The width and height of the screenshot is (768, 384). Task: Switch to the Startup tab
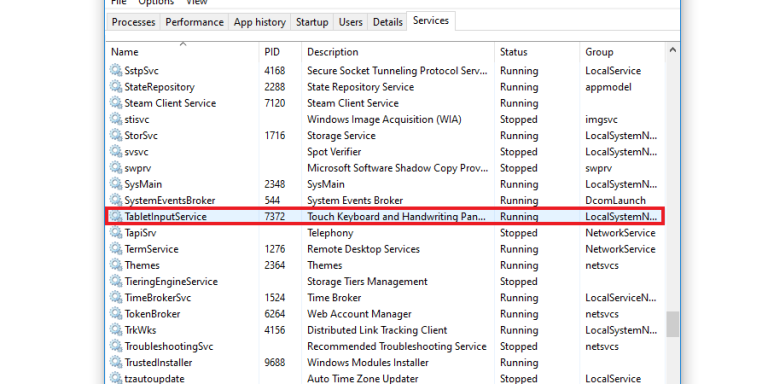pos(312,22)
